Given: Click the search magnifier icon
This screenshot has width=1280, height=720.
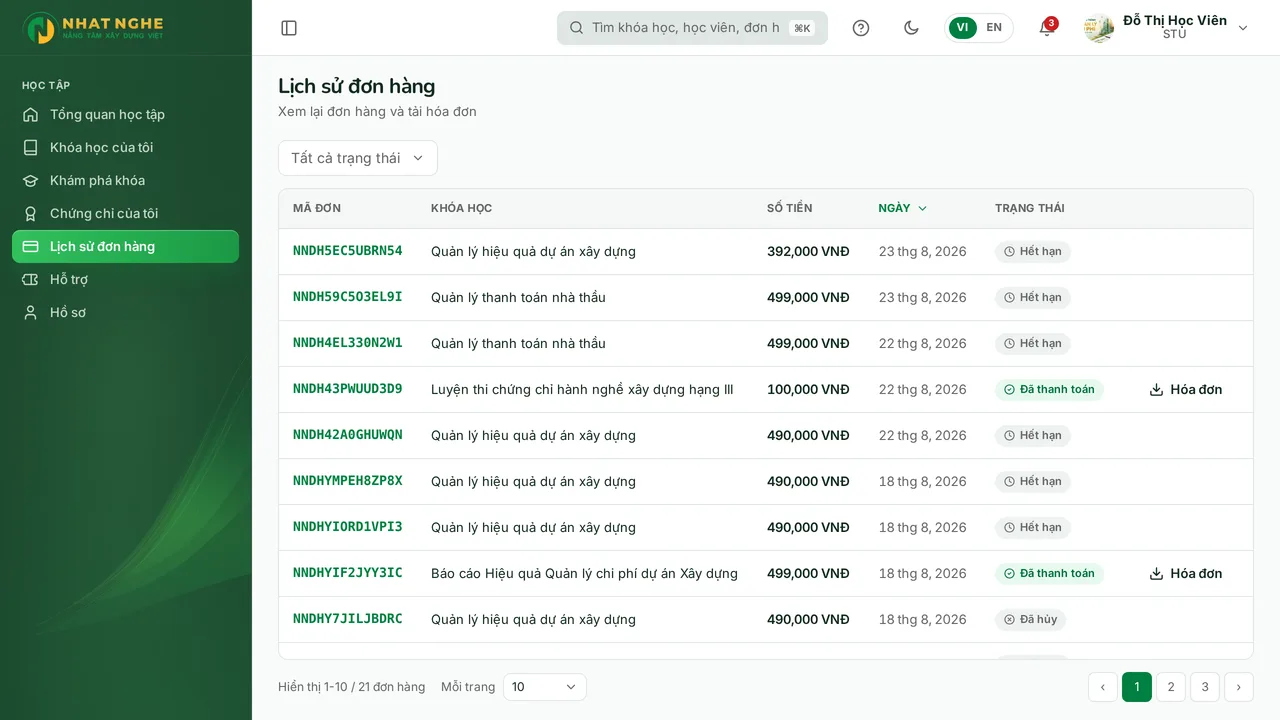Looking at the screenshot, I should coord(576,28).
